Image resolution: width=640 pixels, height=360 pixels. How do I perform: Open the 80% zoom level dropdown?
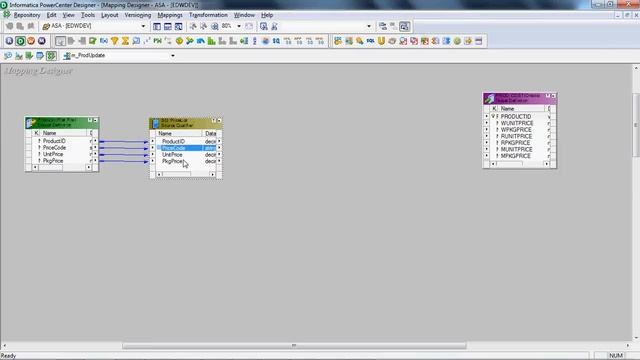coord(239,26)
